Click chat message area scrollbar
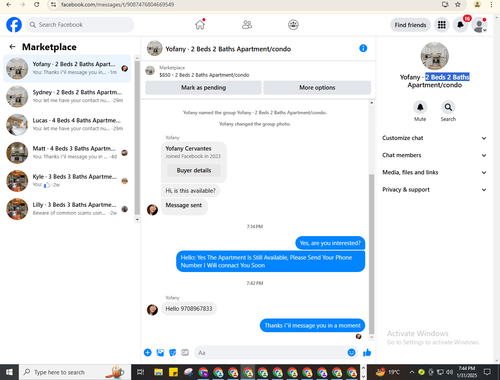This screenshot has height=380, width=500. click(371, 253)
